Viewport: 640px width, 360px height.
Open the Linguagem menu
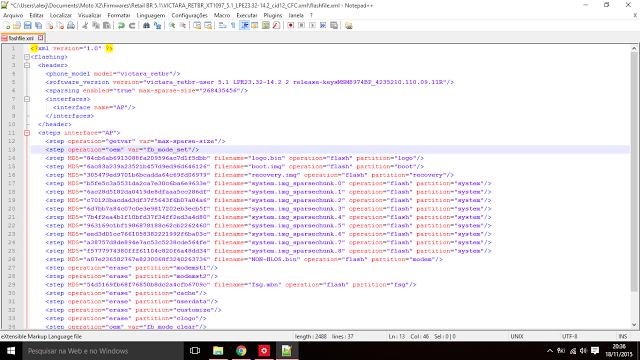(x=151, y=15)
